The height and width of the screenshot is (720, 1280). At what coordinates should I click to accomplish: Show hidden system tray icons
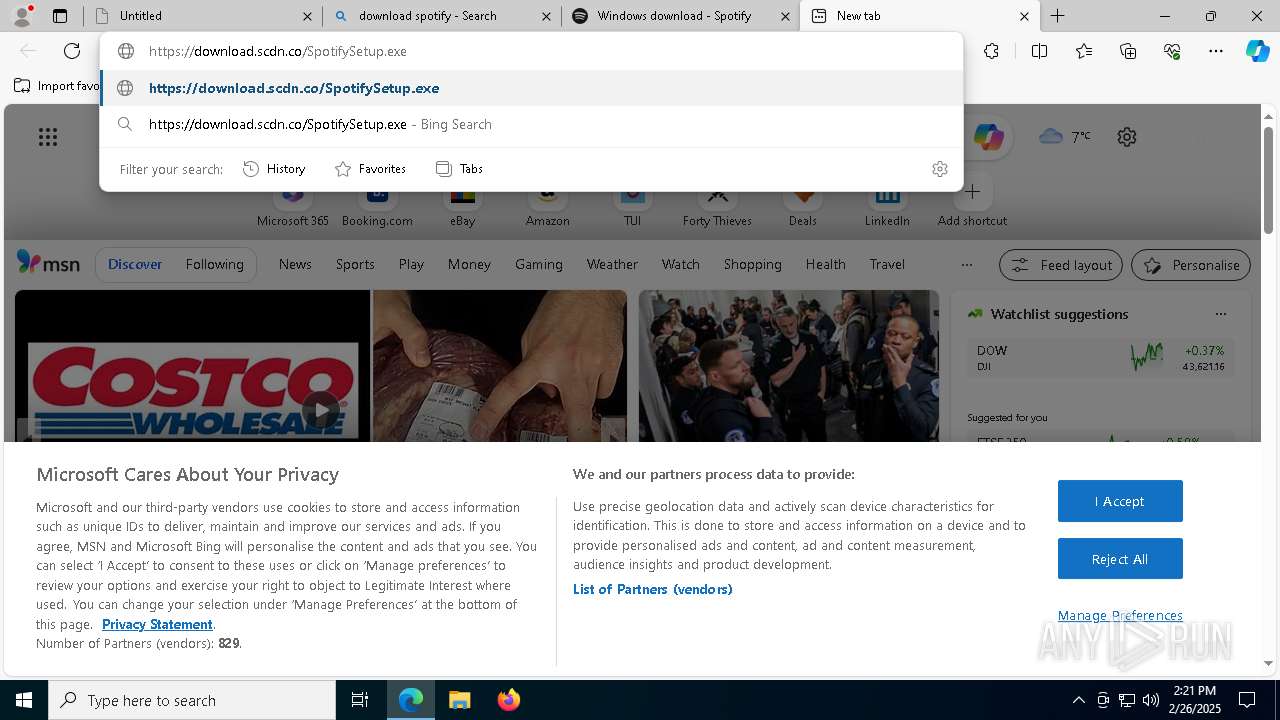[x=1079, y=700]
